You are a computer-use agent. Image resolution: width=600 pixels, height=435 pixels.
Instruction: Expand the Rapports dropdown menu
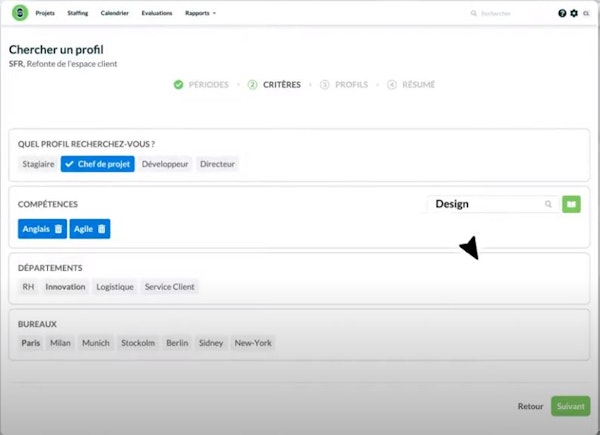click(200, 14)
